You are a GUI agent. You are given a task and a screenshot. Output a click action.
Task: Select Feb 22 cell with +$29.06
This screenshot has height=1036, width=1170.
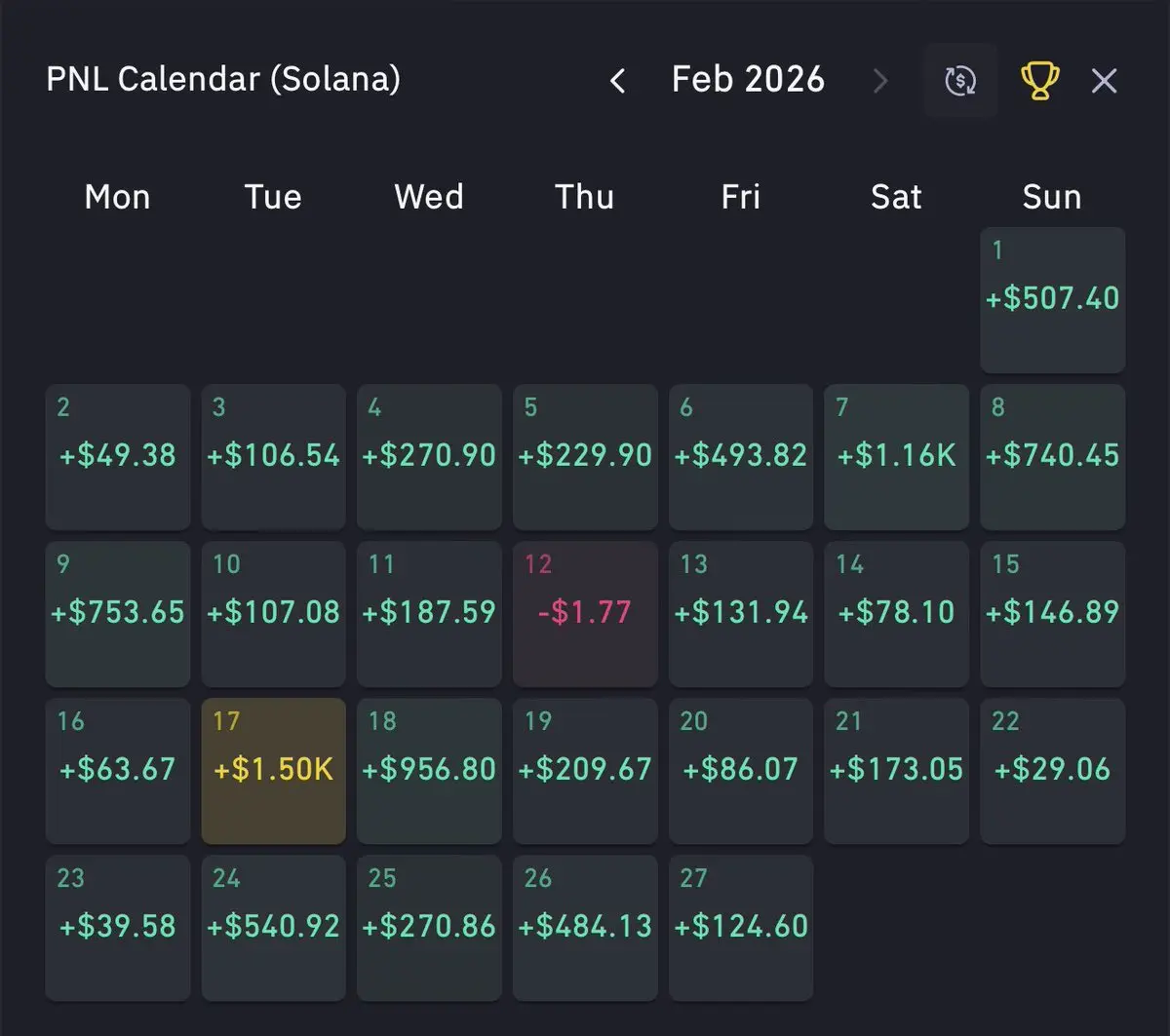[1052, 770]
